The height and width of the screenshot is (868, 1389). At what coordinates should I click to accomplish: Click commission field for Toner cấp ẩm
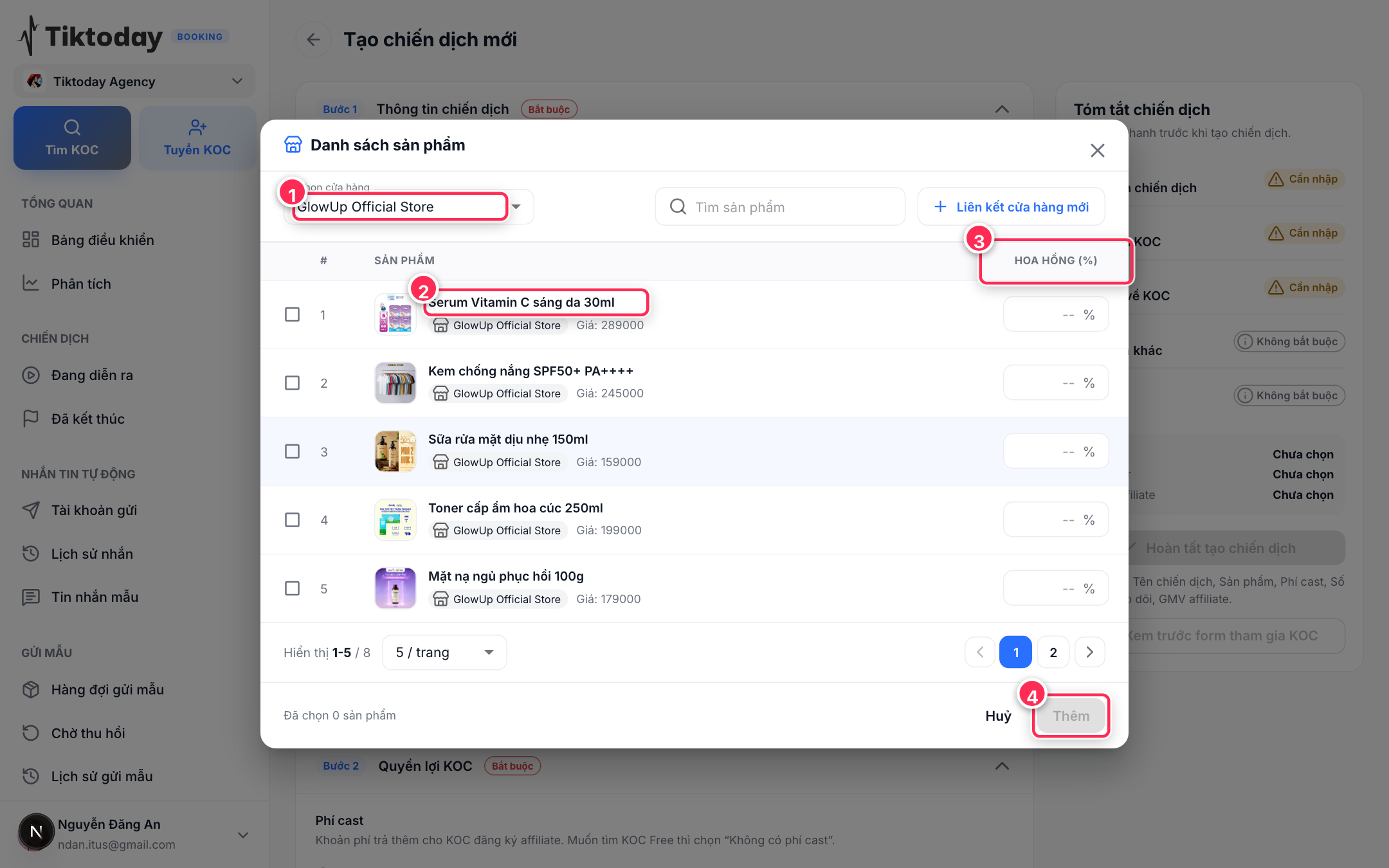click(x=1055, y=520)
